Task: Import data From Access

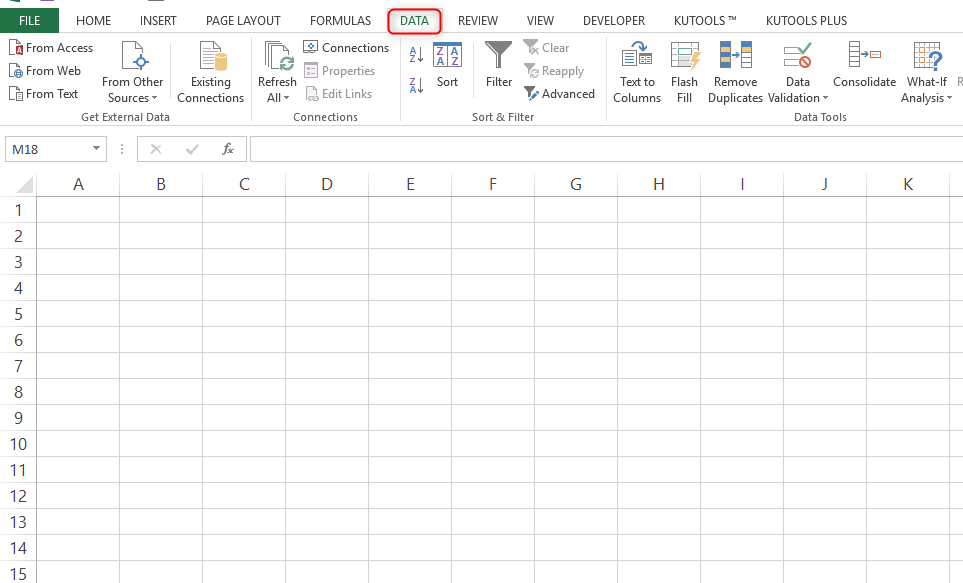Action: tap(51, 48)
